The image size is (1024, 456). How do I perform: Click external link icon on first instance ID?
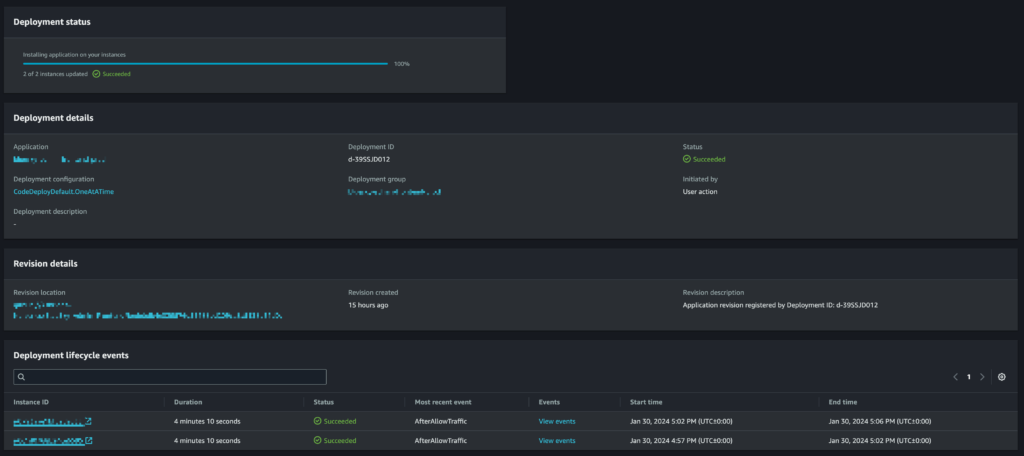[x=89, y=421]
